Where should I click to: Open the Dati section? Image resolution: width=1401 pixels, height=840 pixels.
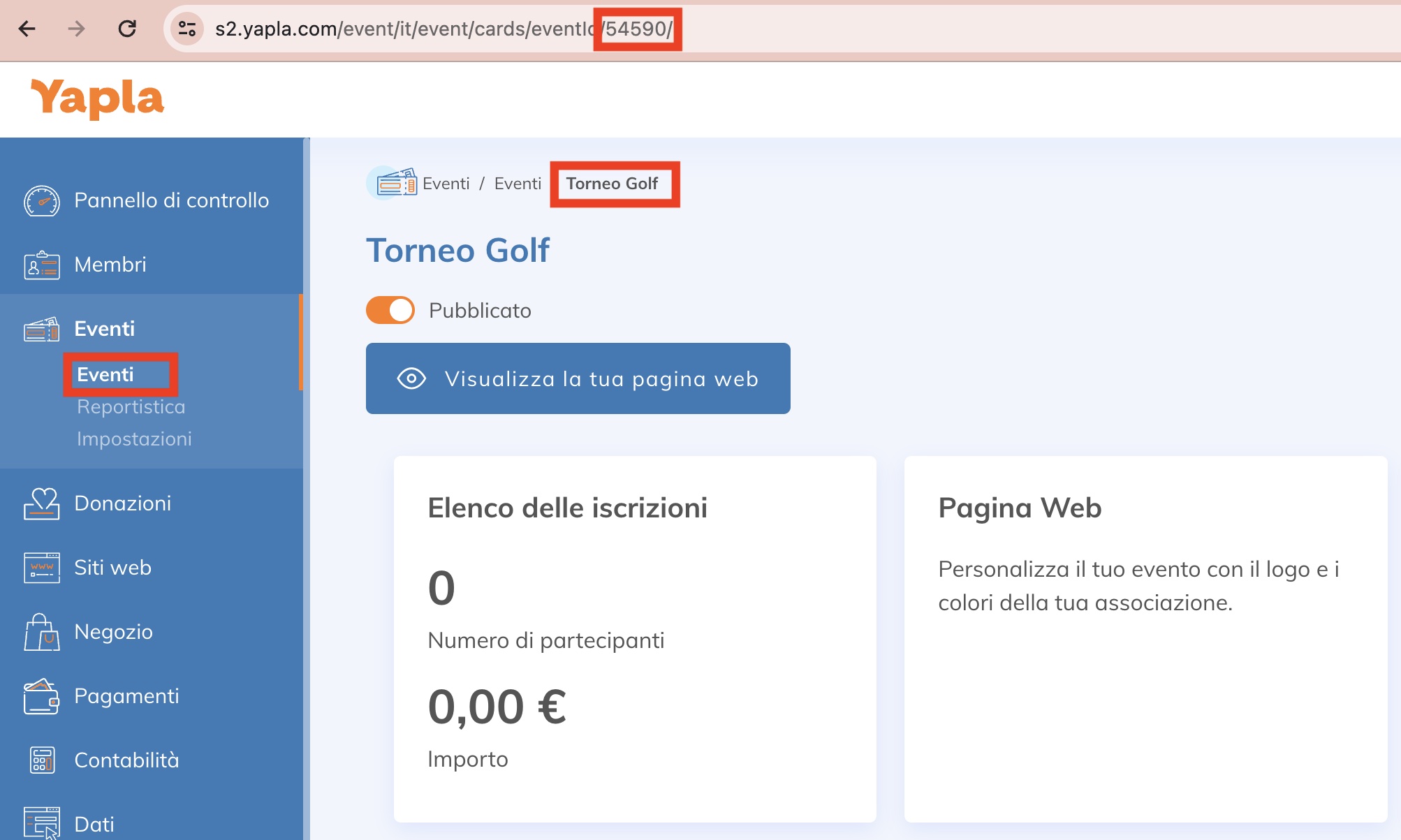(94, 825)
